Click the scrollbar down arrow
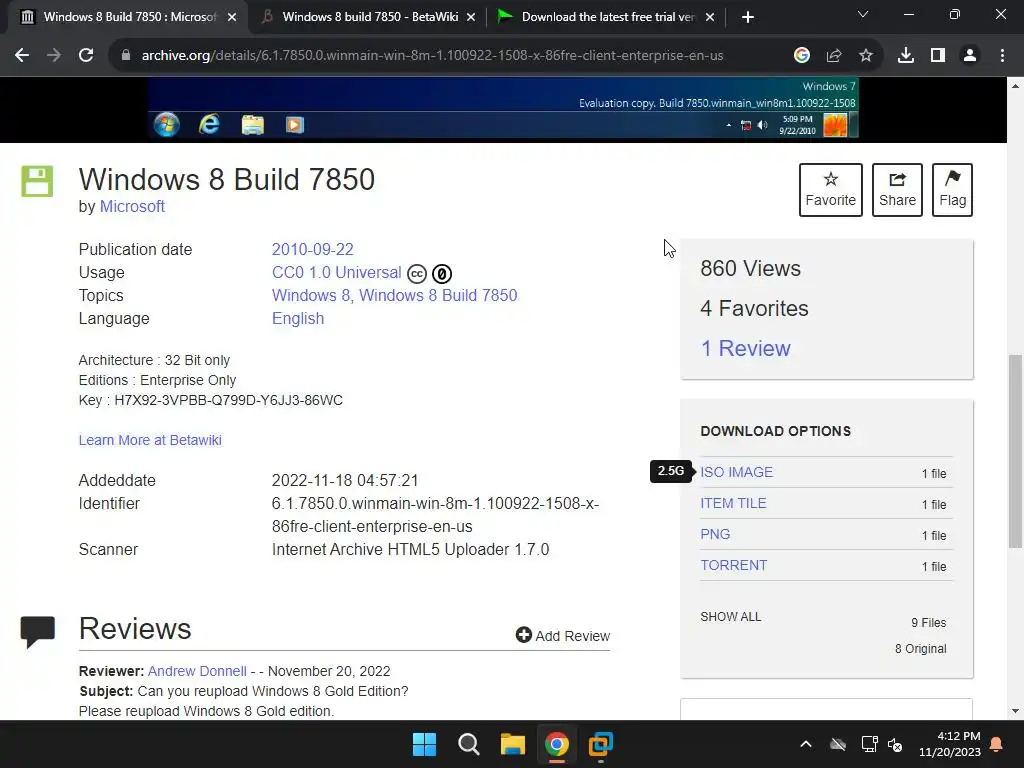This screenshot has height=768, width=1024. click(x=1015, y=711)
